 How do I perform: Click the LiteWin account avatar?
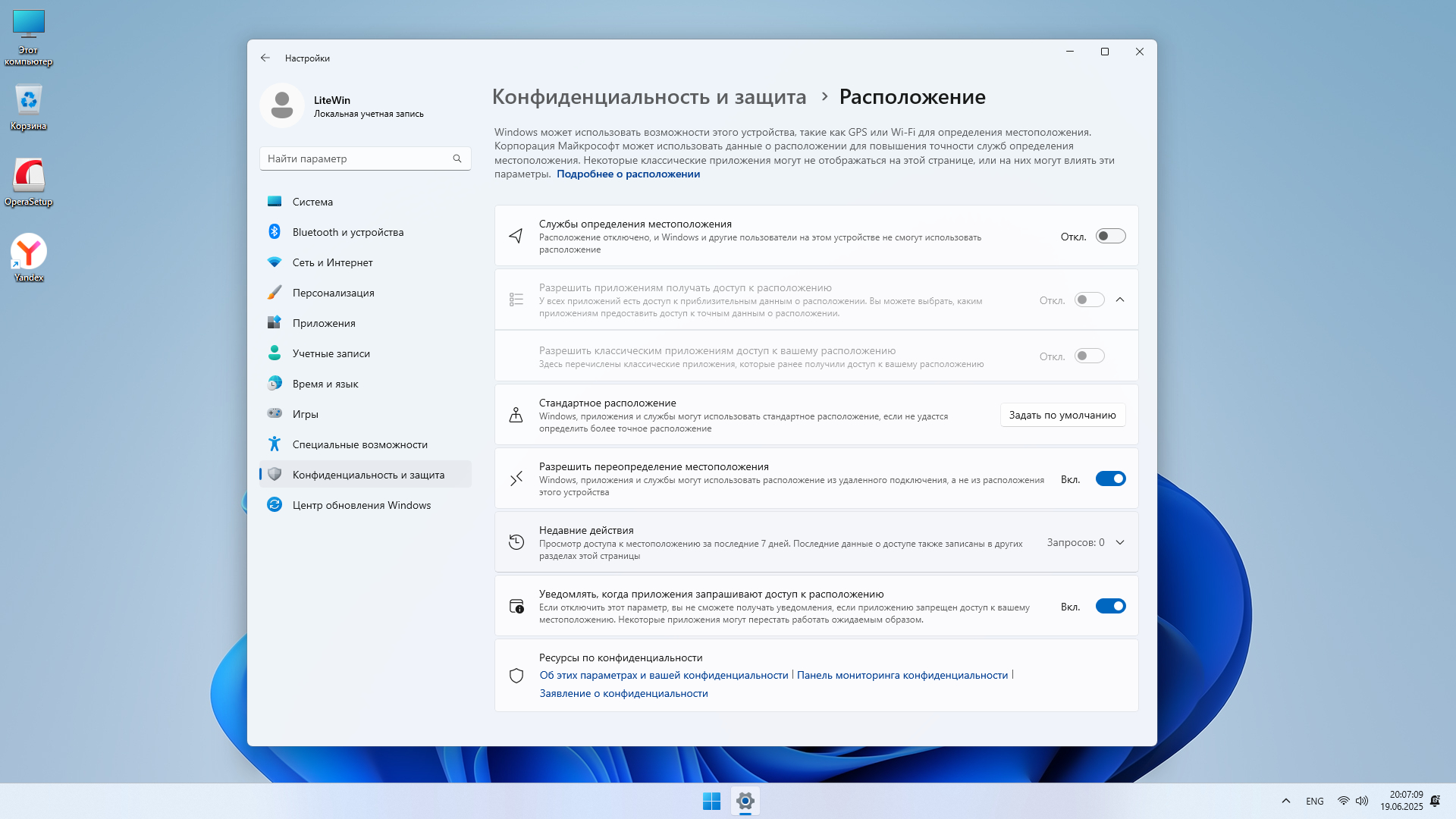(281, 105)
